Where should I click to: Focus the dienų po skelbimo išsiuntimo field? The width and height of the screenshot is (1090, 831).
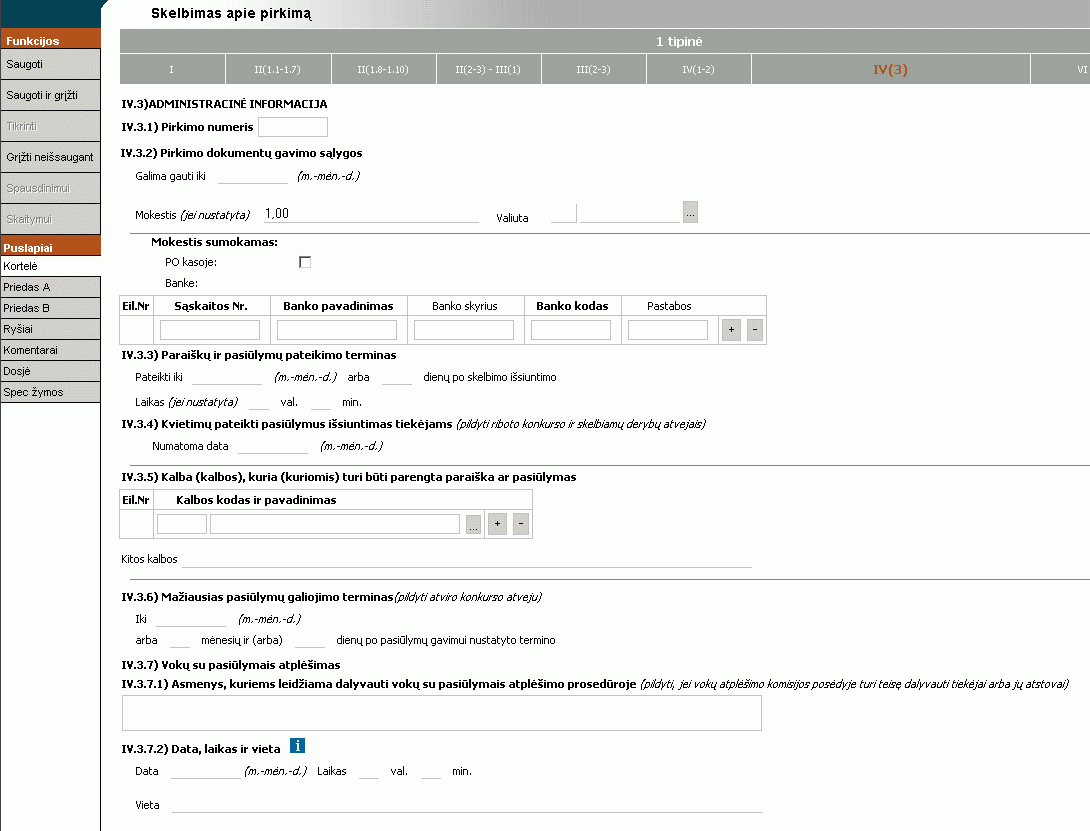click(x=397, y=377)
